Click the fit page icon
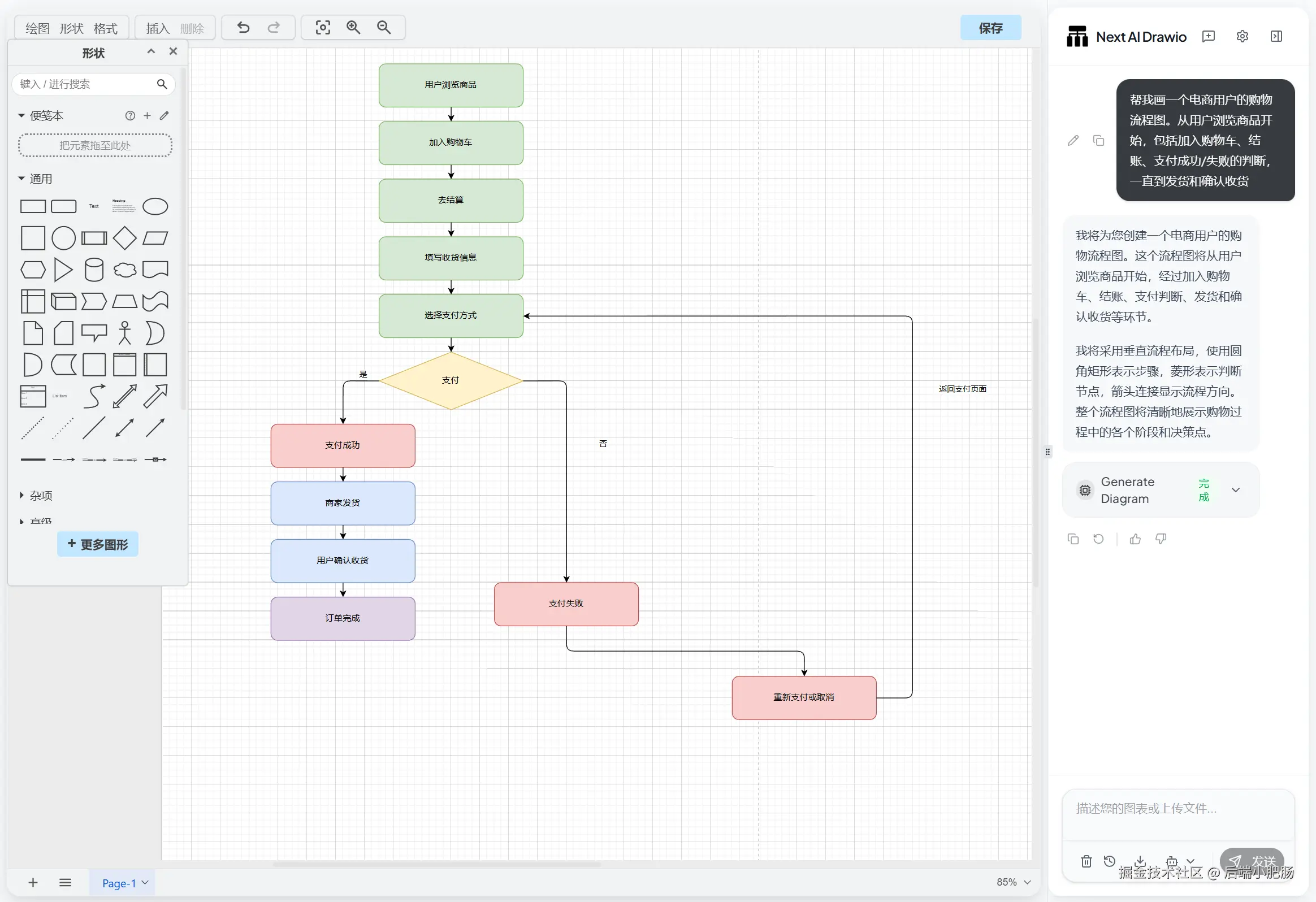The width and height of the screenshot is (1316, 902). (323, 27)
